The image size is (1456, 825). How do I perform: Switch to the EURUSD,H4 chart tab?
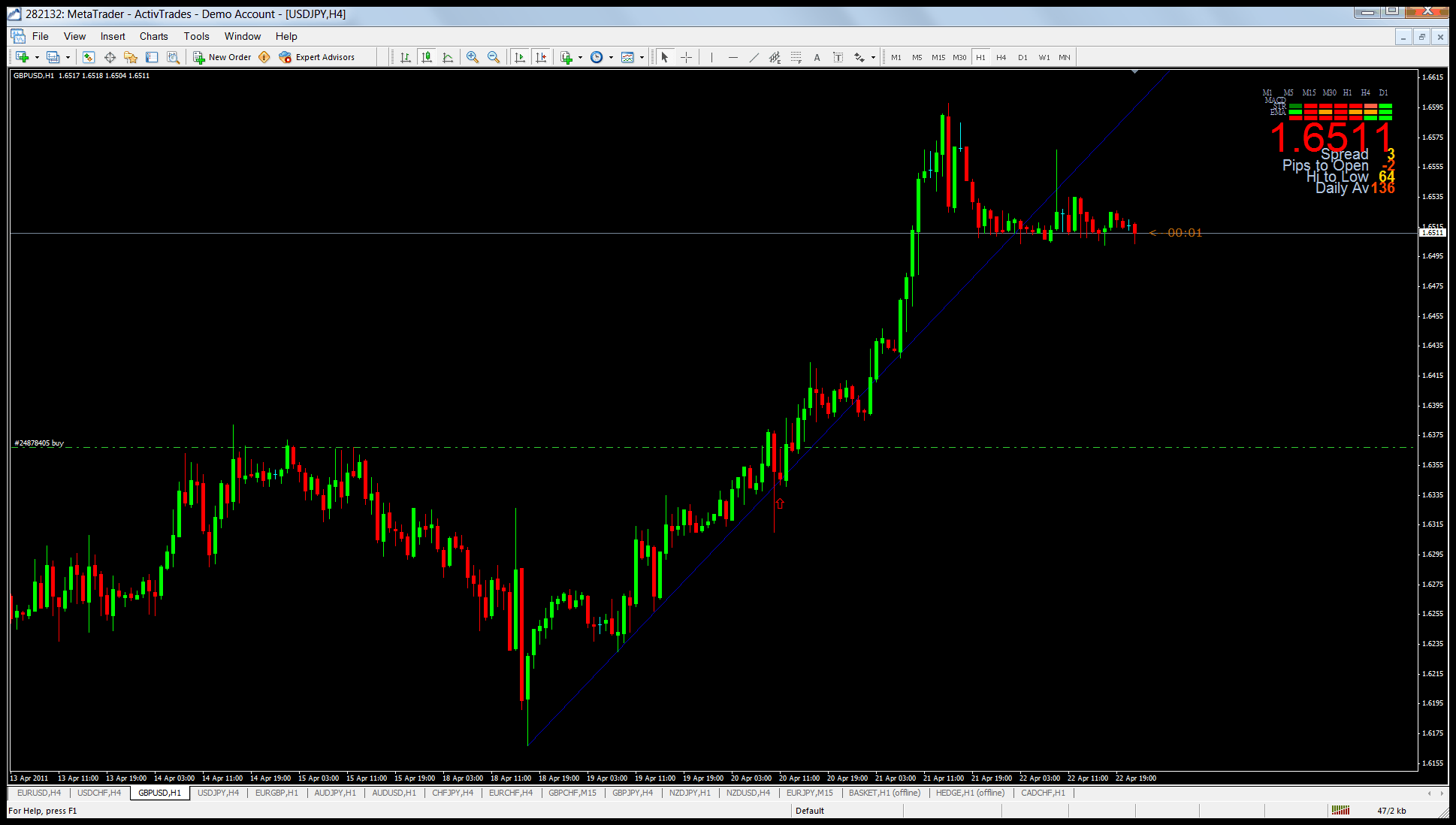[x=39, y=793]
